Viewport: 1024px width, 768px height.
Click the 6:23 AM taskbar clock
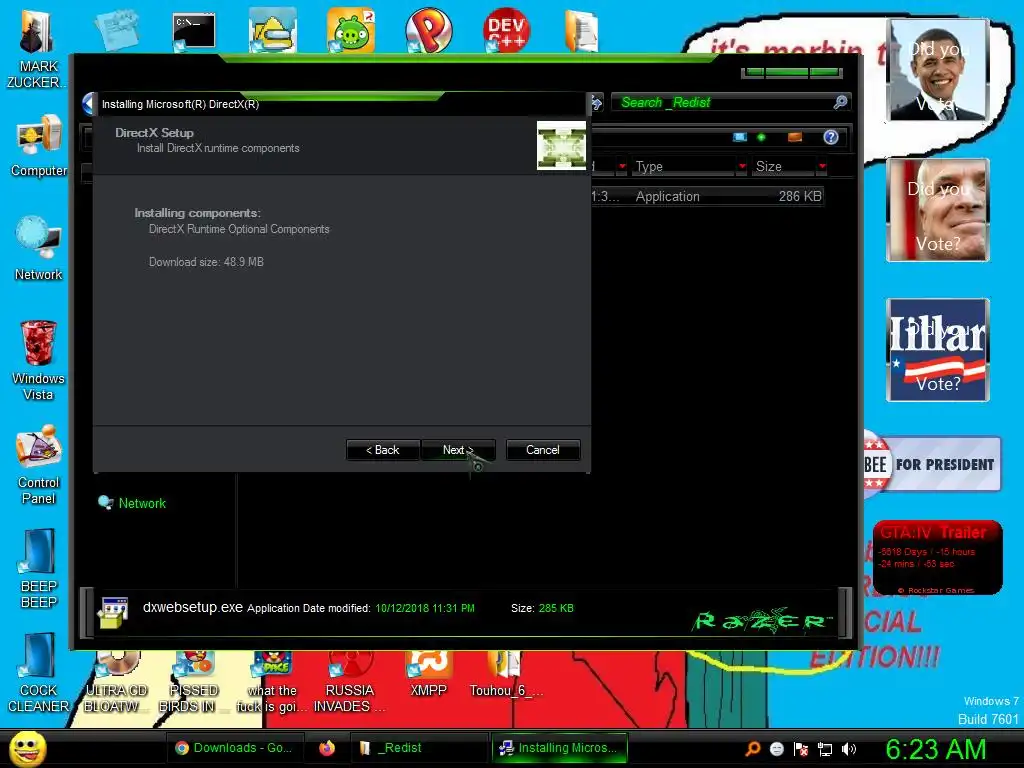(936, 749)
